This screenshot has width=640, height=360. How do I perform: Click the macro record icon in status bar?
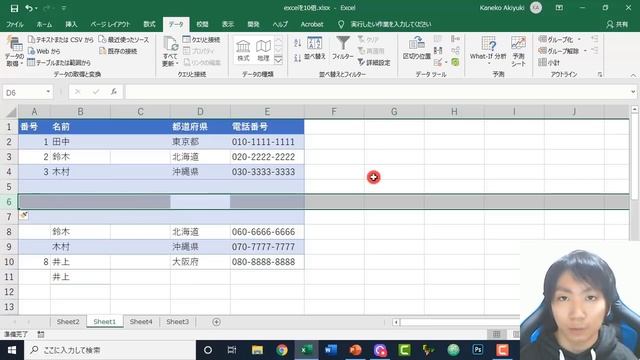40,334
